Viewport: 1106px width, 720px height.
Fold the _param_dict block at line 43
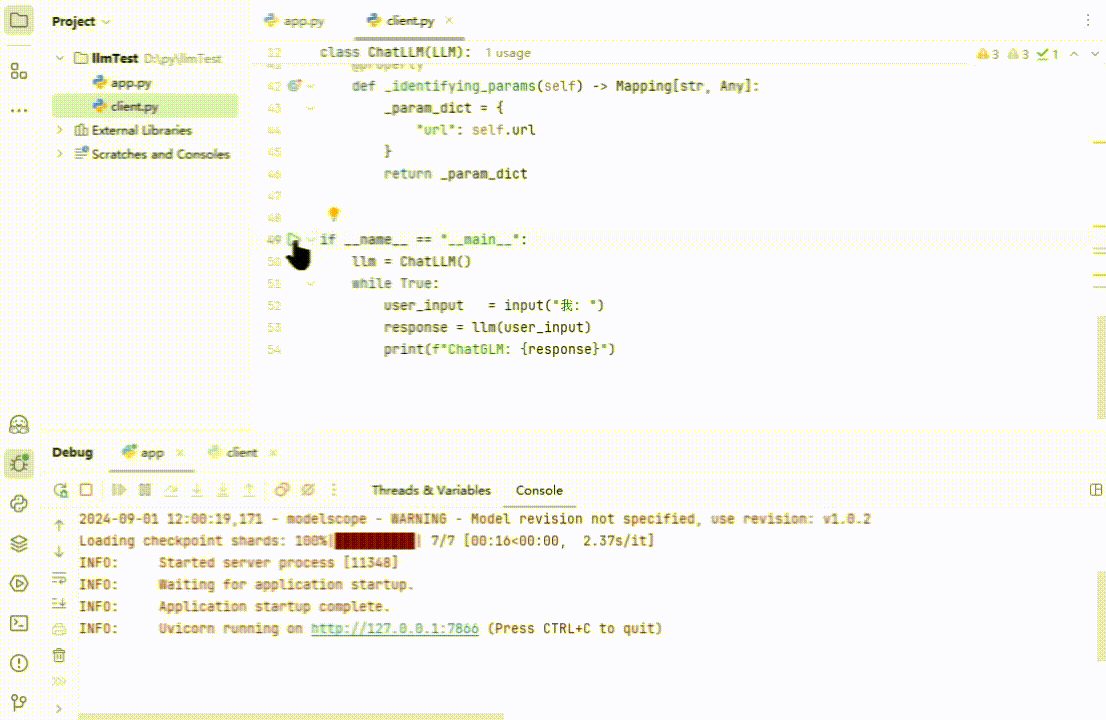(310, 108)
